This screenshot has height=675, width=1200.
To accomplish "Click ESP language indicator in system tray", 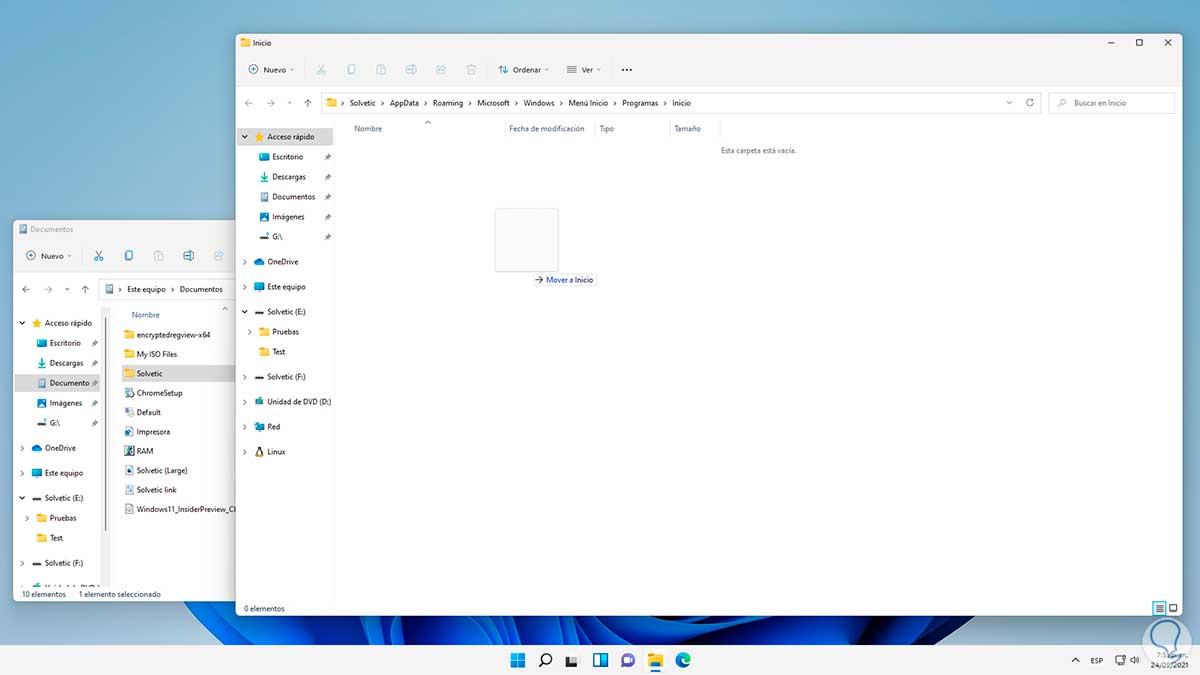I will click(1097, 660).
